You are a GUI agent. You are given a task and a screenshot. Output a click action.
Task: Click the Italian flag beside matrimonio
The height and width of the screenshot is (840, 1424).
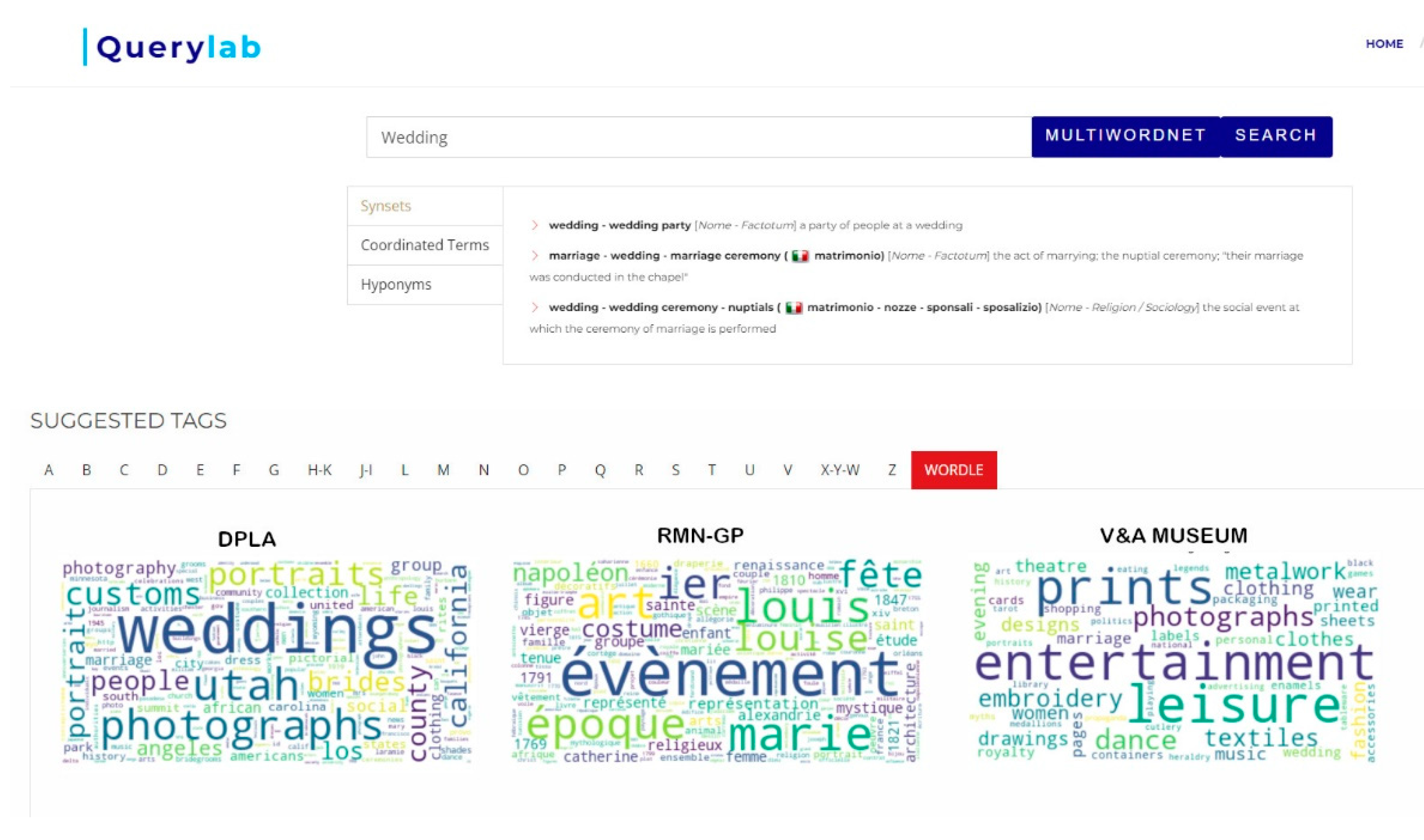(x=800, y=256)
